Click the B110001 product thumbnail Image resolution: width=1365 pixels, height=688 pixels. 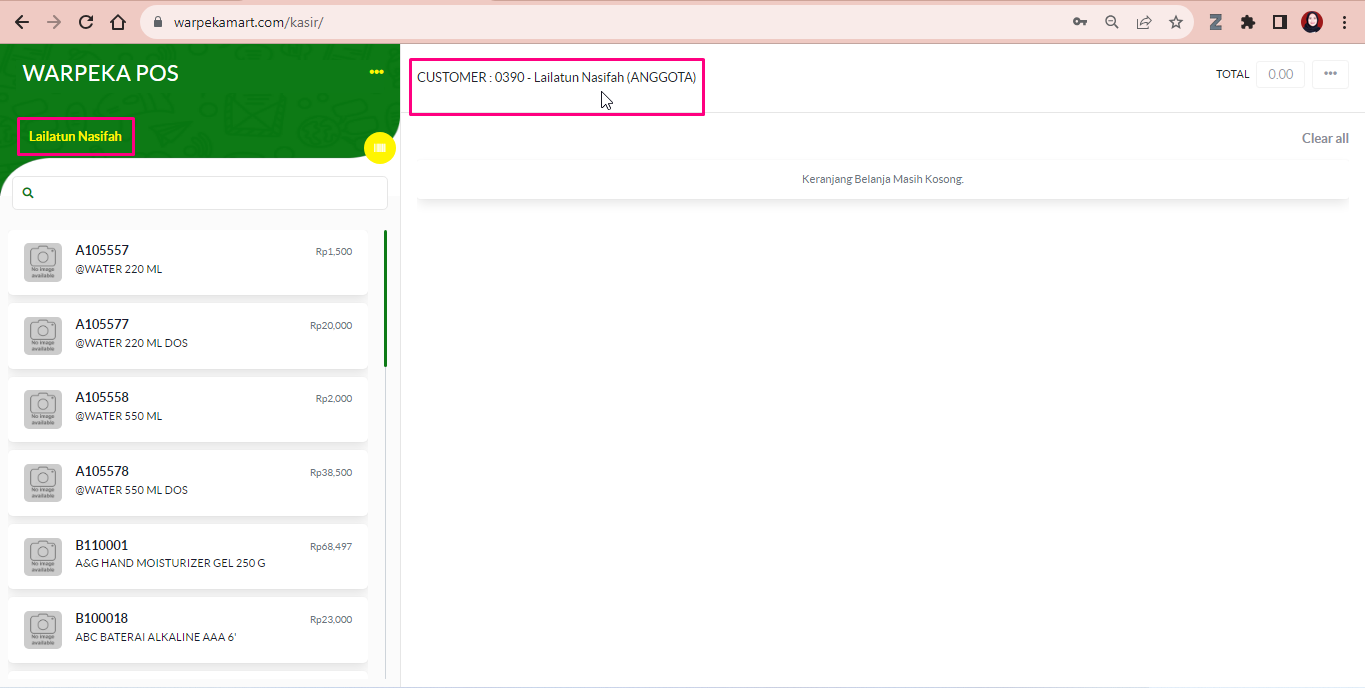pos(43,557)
